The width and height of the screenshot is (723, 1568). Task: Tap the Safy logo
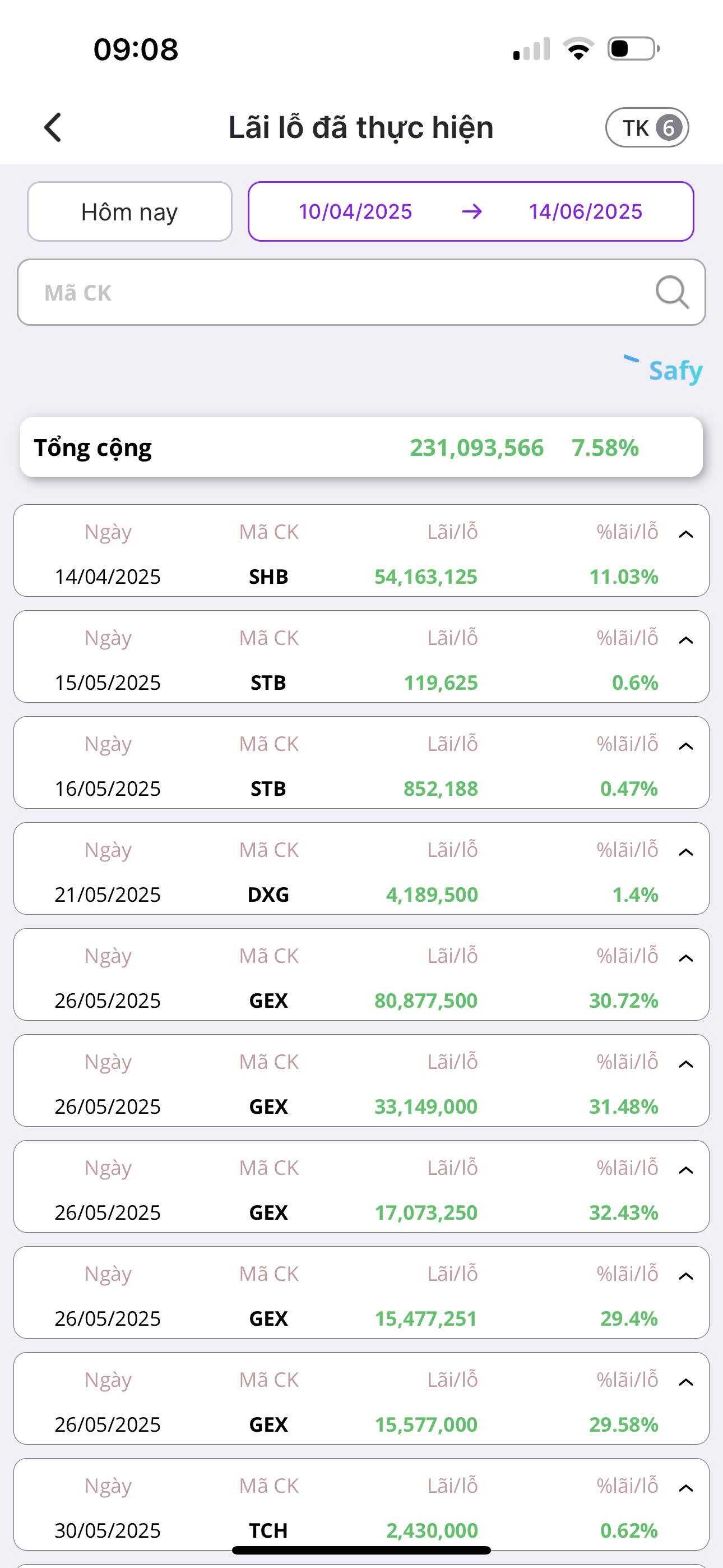[x=664, y=370]
